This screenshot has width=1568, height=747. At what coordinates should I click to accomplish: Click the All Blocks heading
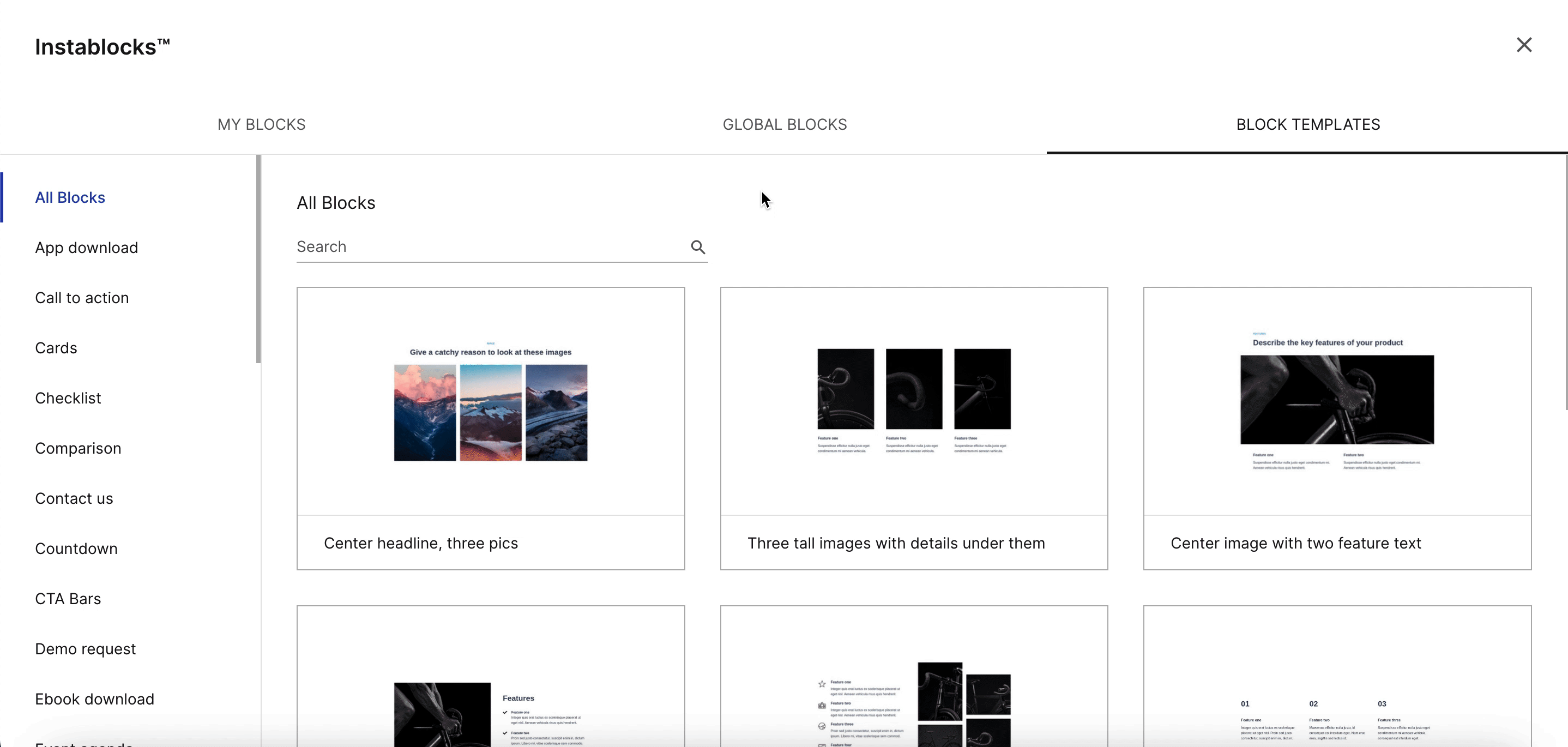click(x=336, y=203)
